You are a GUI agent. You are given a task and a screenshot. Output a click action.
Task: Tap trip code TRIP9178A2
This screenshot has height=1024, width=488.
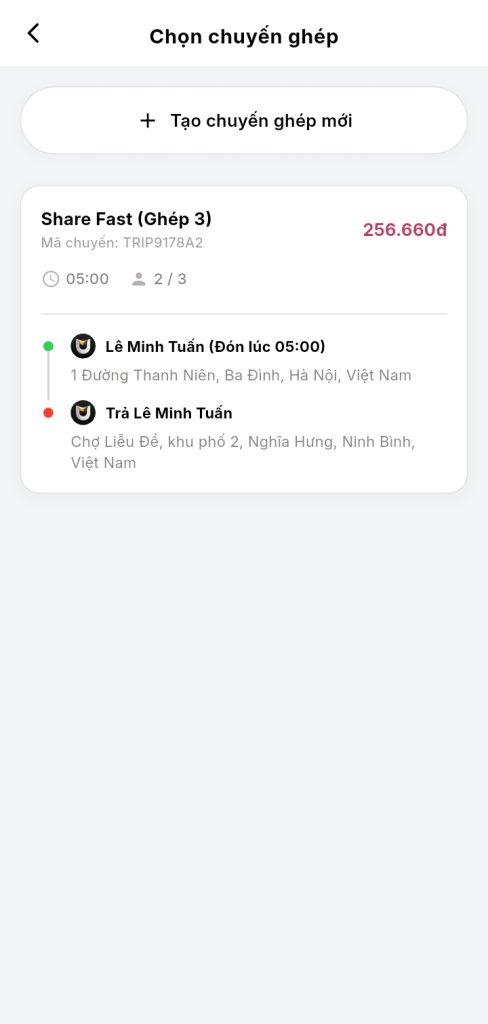coord(122,243)
